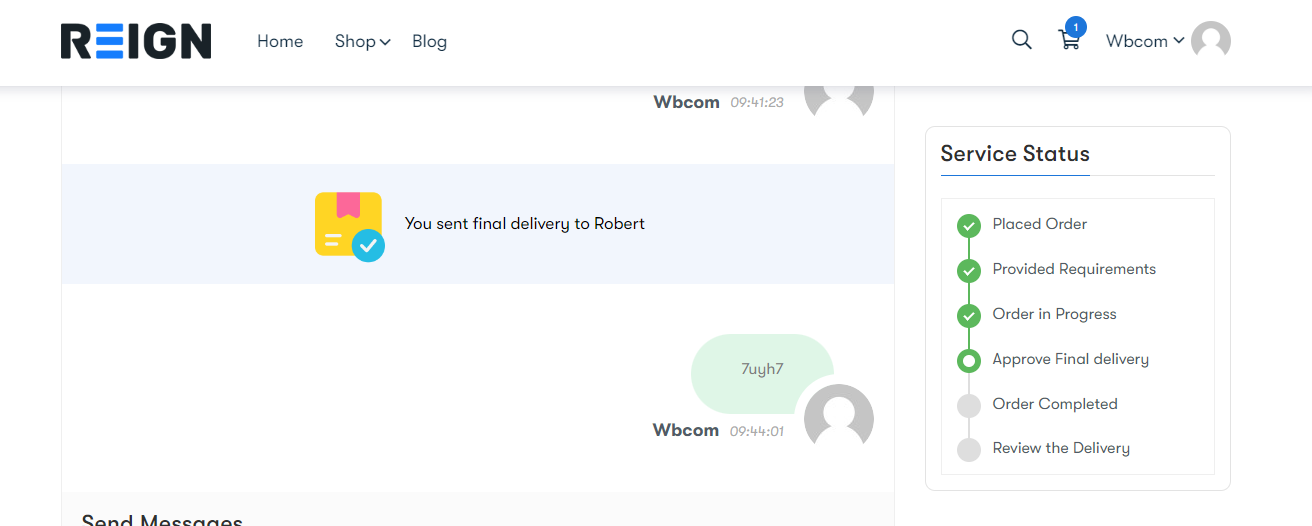The width and height of the screenshot is (1312, 526).
Task: Open the shopping cart icon
Action: pos(1069,41)
